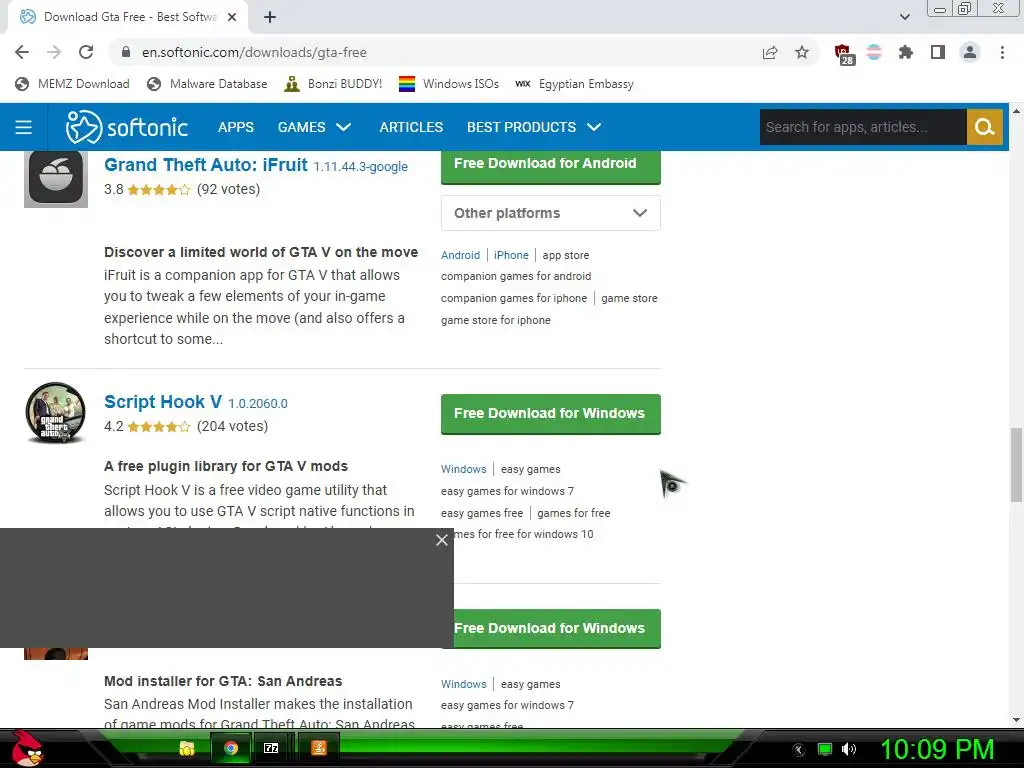
Task: Click the Android platform link
Action: tap(460, 255)
